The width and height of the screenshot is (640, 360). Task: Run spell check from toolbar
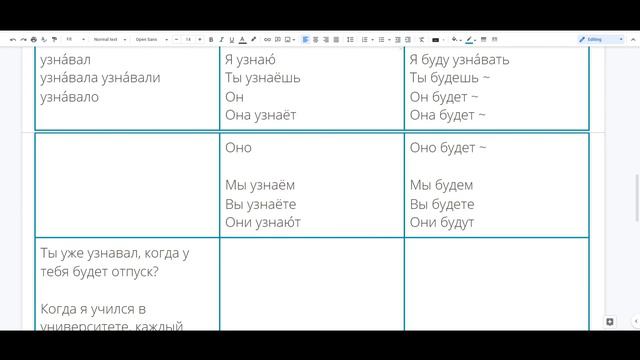coord(44,40)
